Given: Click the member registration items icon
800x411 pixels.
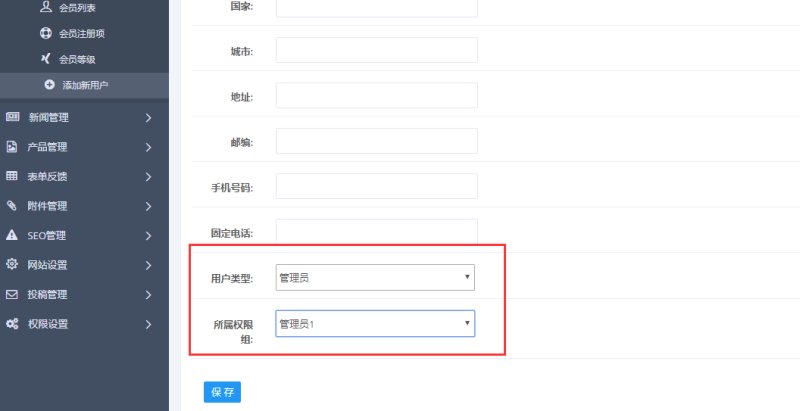Looking at the screenshot, I should coord(46,33).
